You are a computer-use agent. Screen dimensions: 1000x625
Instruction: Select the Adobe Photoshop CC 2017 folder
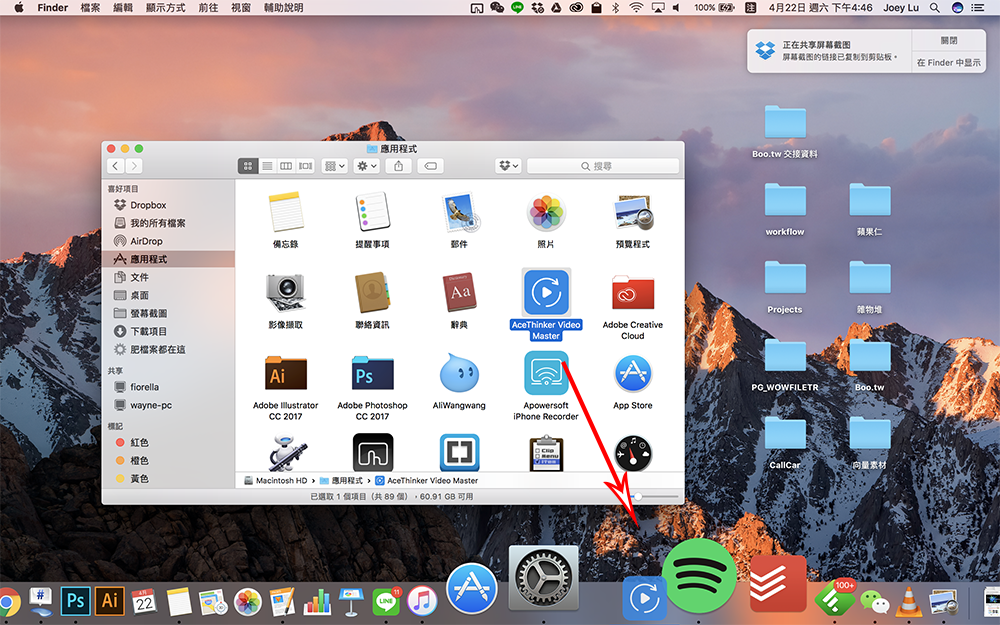[x=372, y=373]
